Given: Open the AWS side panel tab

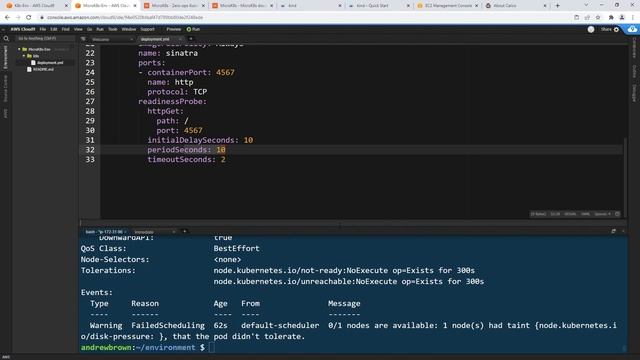Looking at the screenshot, I should click(6, 113).
